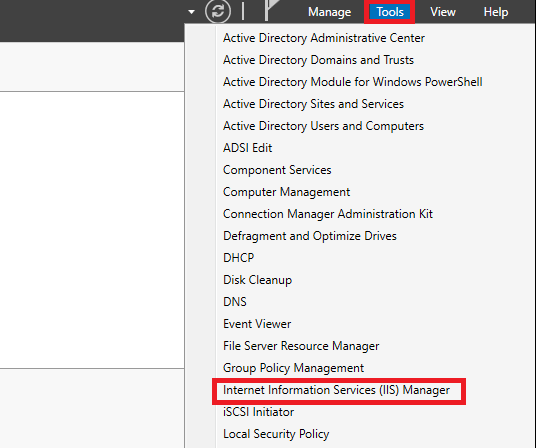
Task: Open the View menu
Action: [443, 12]
